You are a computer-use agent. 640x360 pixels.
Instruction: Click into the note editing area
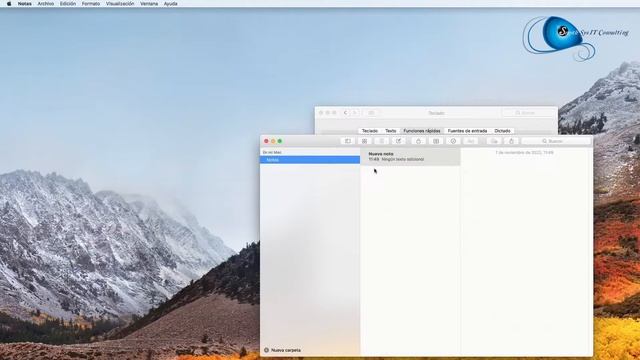click(x=527, y=253)
